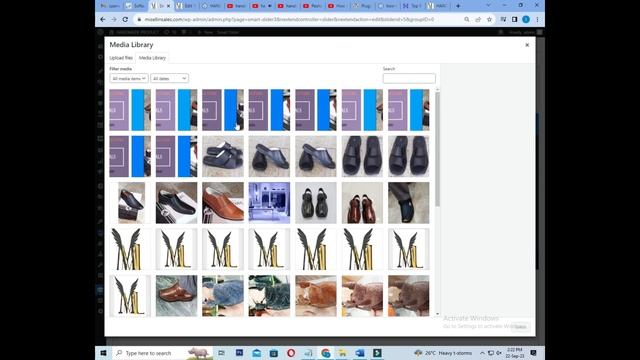Bookmark this page with the star
This screenshot has height=360, width=640.
[x=489, y=19]
